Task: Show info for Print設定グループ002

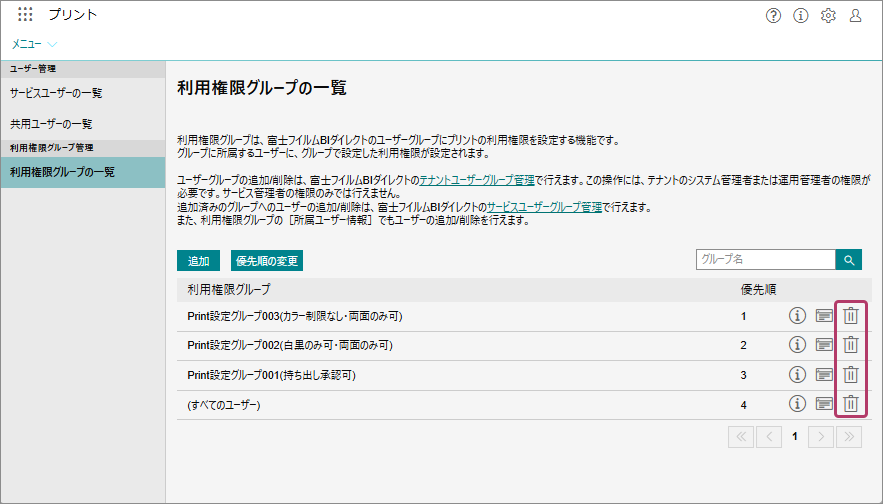Action: [797, 344]
